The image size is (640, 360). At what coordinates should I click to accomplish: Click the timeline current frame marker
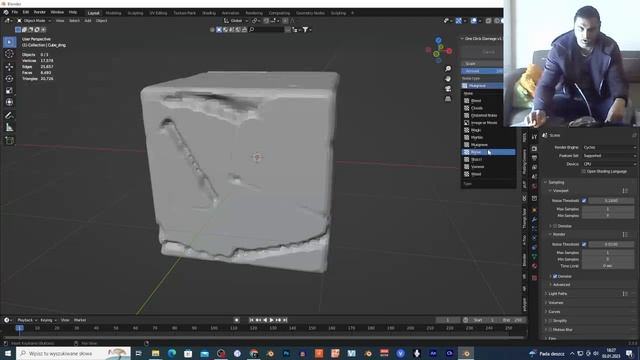pos(19,328)
